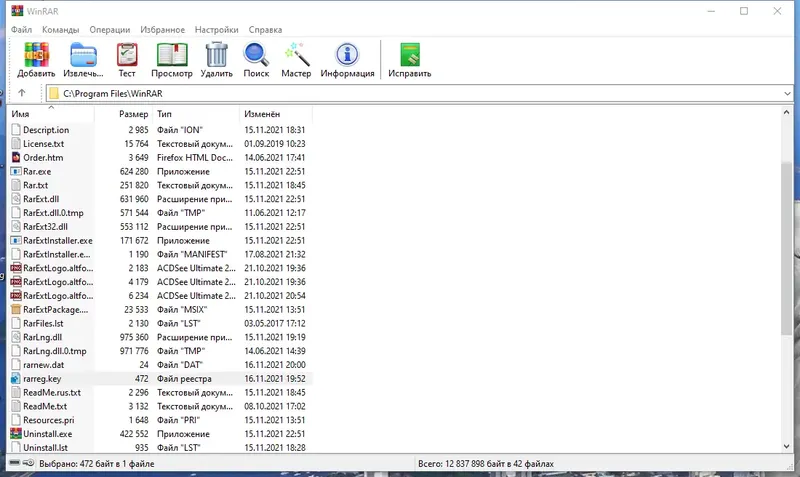Screen dimensions: 800x477
Task: Click the ACDSee icon of the 2 183 byte RarExtLogo file
Action: (x=16, y=268)
